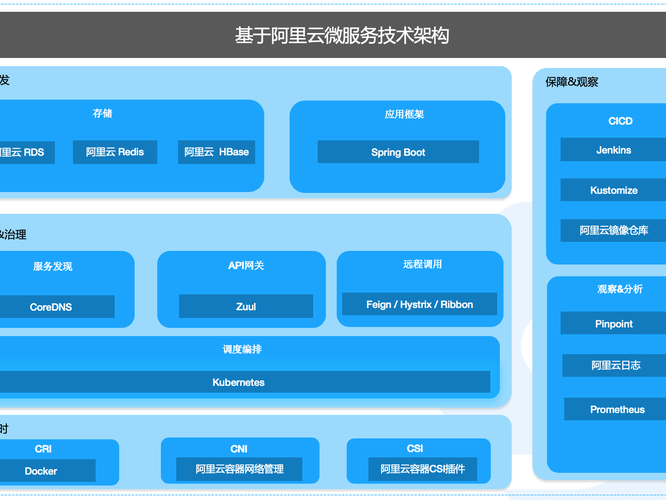Click the 阿里云镜像仓库 box
The width and height of the screenshot is (666, 500).
click(x=613, y=231)
